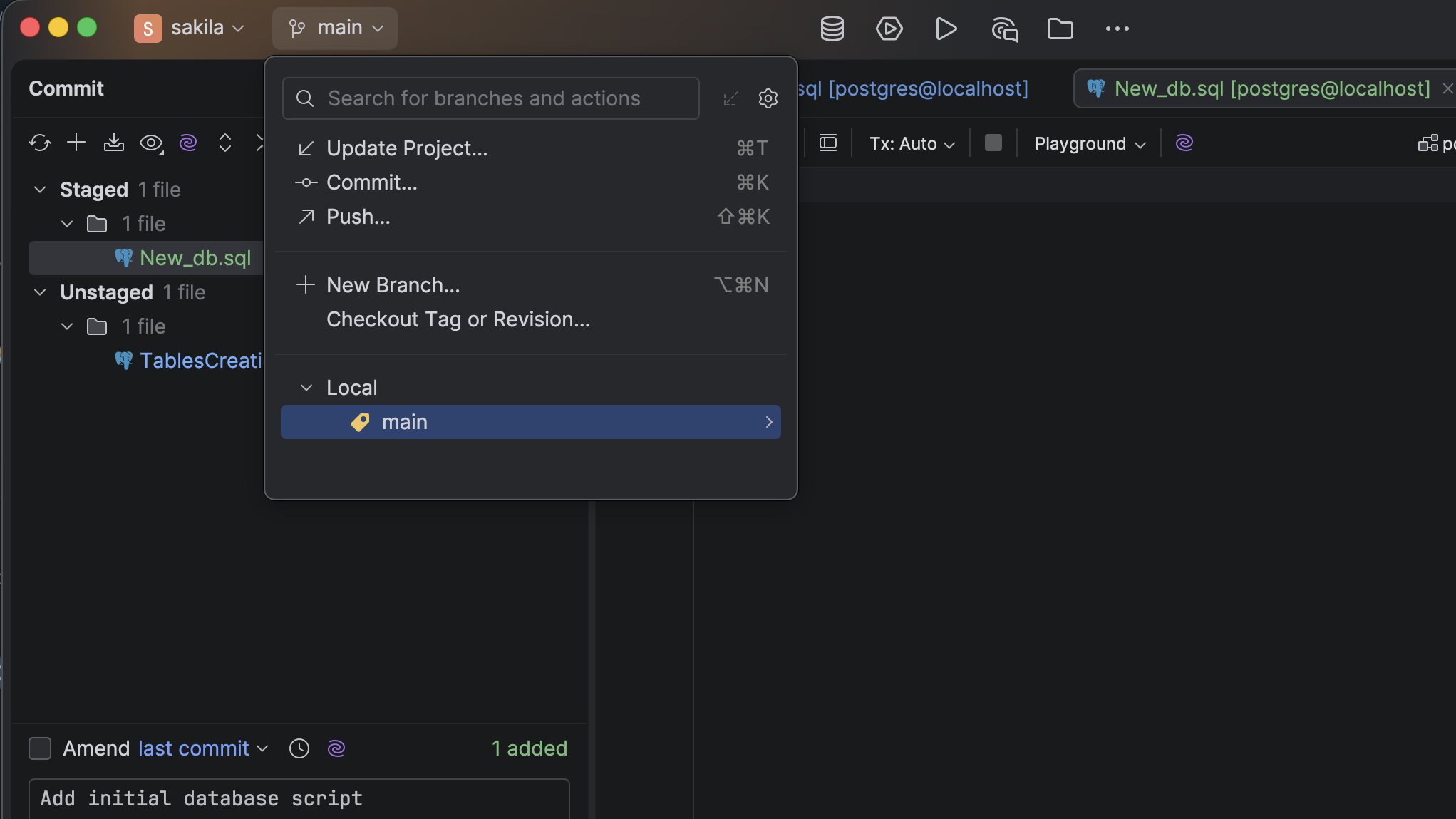Open the main branch dropdown widget
Image resolution: width=1456 pixels, height=819 pixels.
[x=335, y=29]
